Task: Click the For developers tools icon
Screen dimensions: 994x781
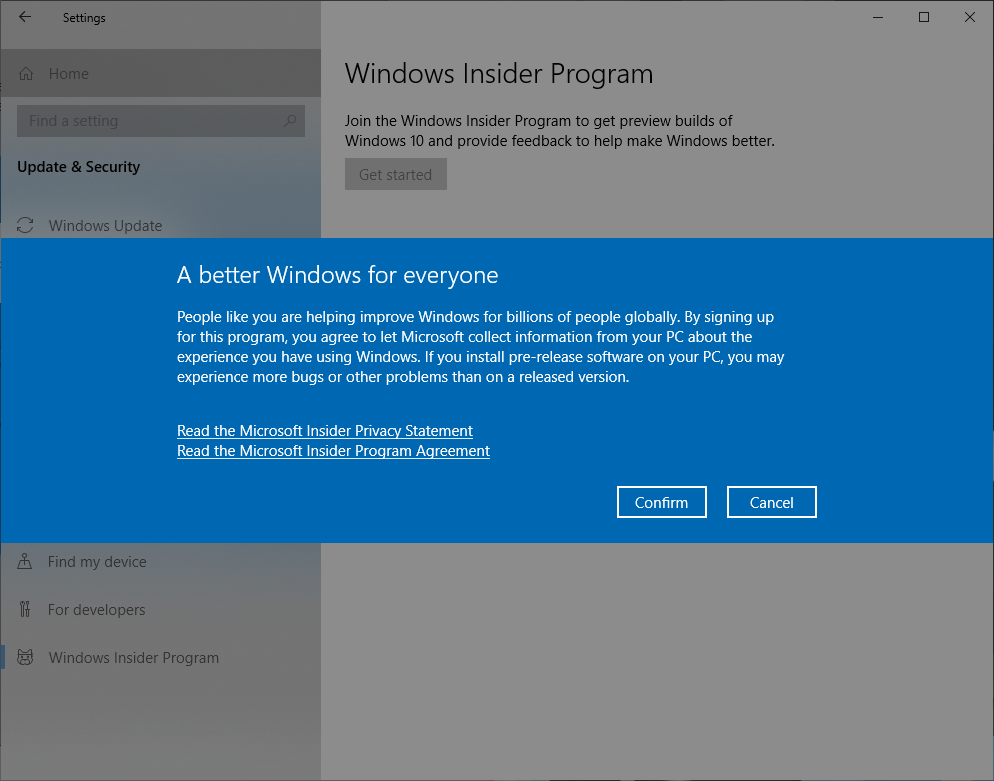Action: 22,609
